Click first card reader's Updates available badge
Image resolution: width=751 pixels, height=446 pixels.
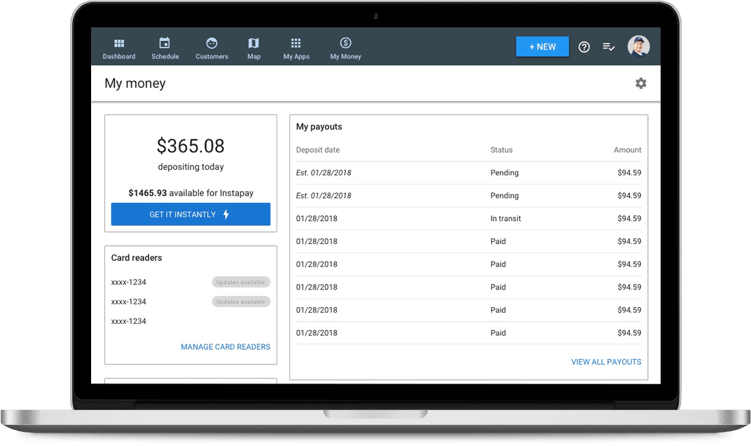click(x=241, y=282)
